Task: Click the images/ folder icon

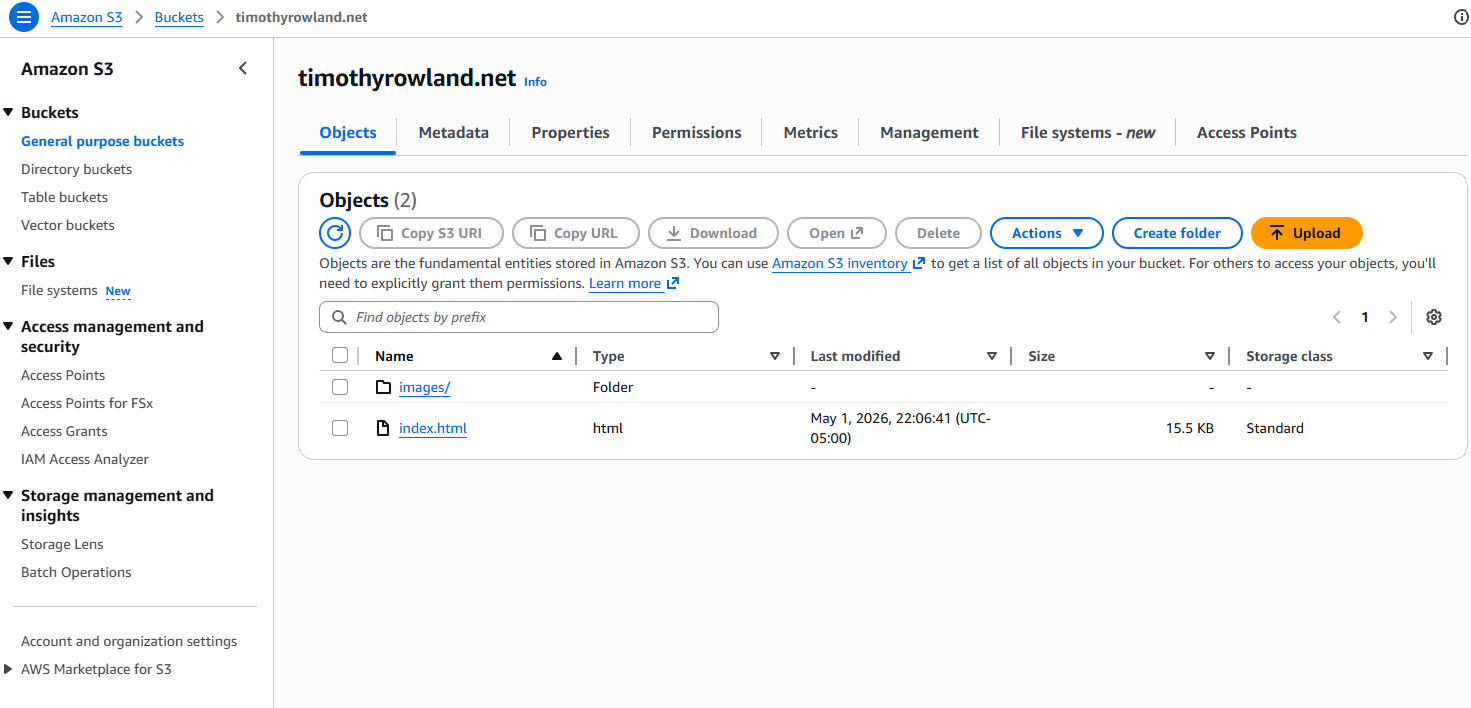Action: click(383, 387)
